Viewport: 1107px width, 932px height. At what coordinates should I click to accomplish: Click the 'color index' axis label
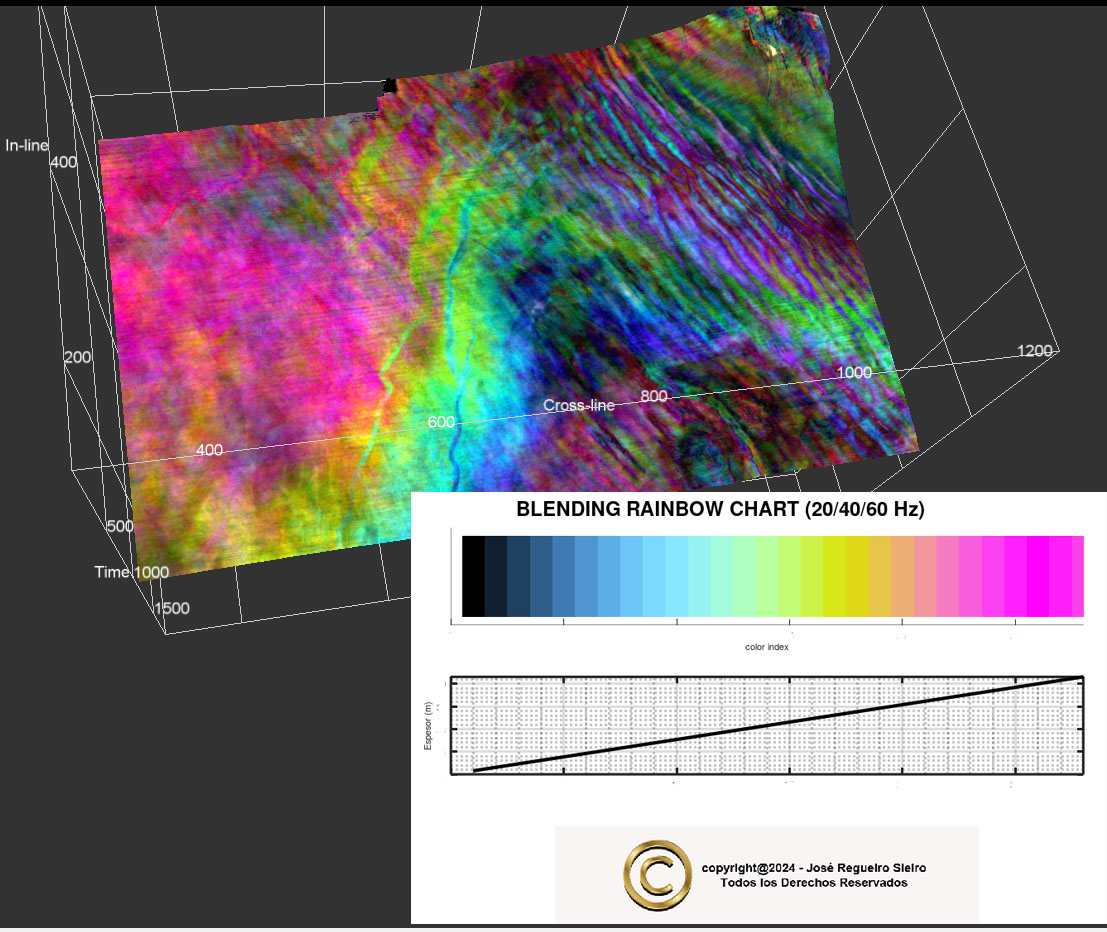767,647
